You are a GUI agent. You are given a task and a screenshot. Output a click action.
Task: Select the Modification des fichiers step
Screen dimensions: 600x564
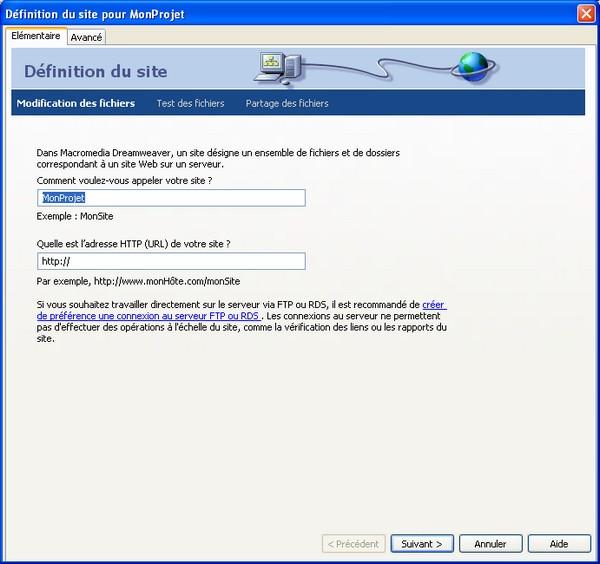(76, 103)
